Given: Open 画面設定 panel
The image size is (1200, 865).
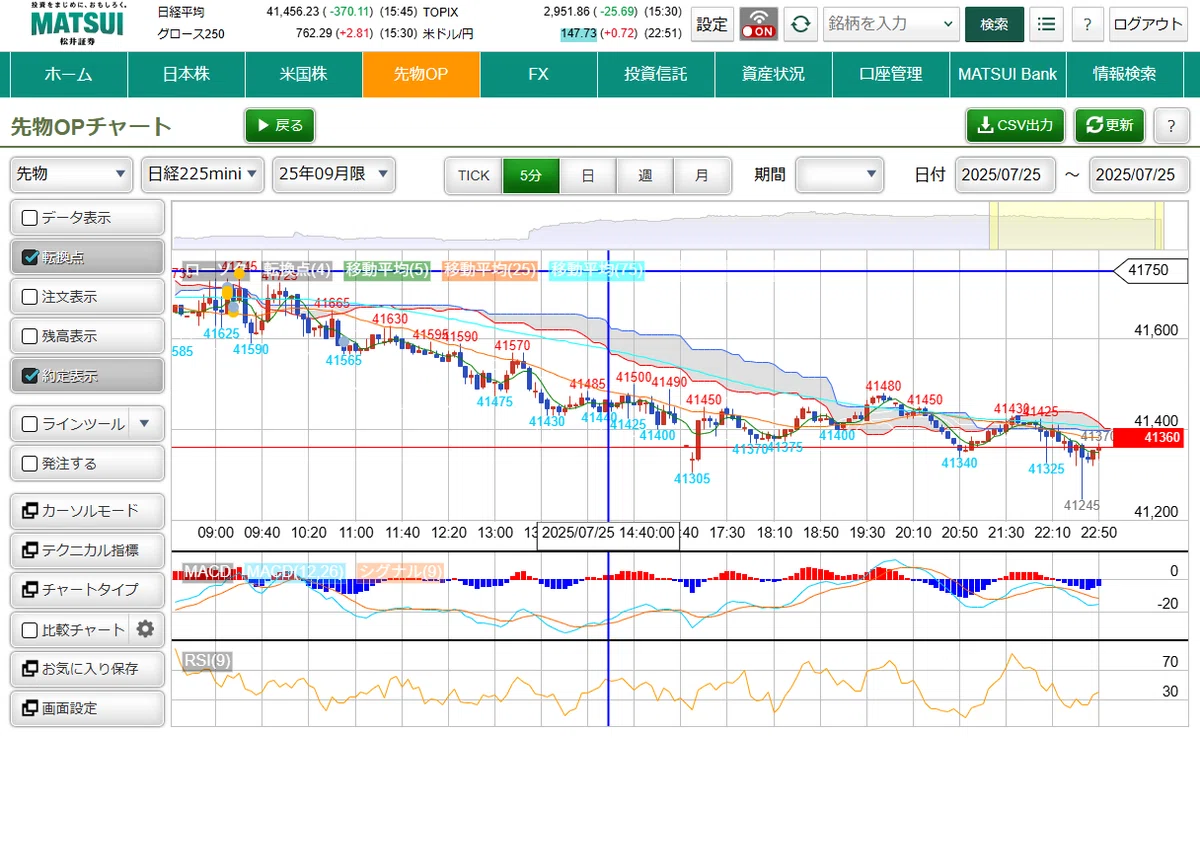Looking at the screenshot, I should click(x=87, y=708).
